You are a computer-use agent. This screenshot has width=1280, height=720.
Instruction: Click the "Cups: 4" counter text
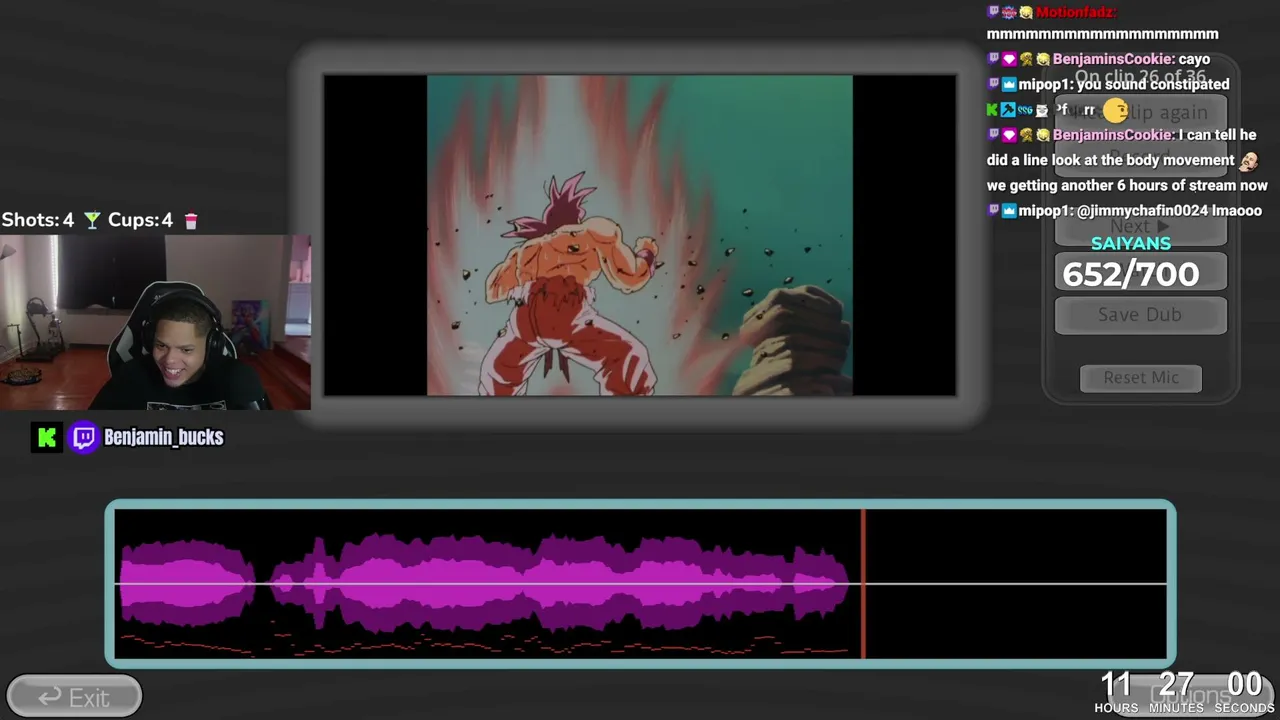(140, 220)
